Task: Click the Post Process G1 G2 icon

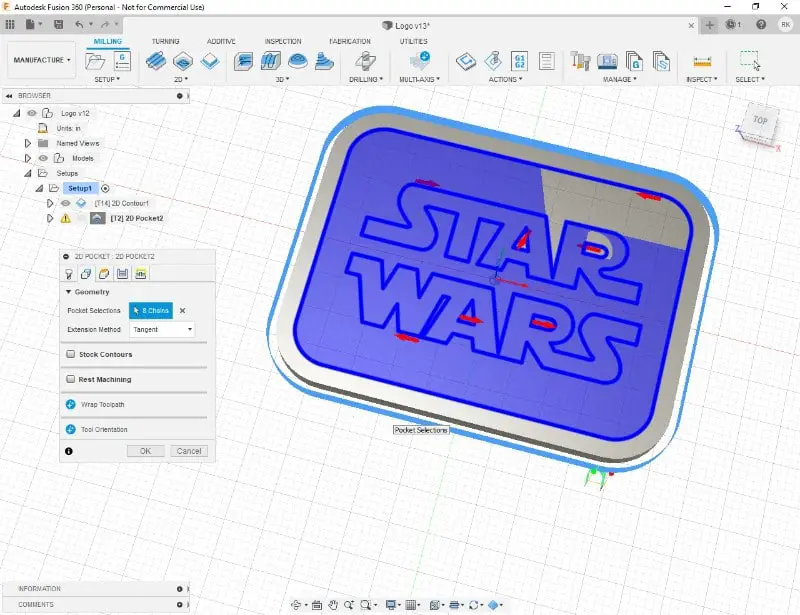Action: tap(519, 62)
